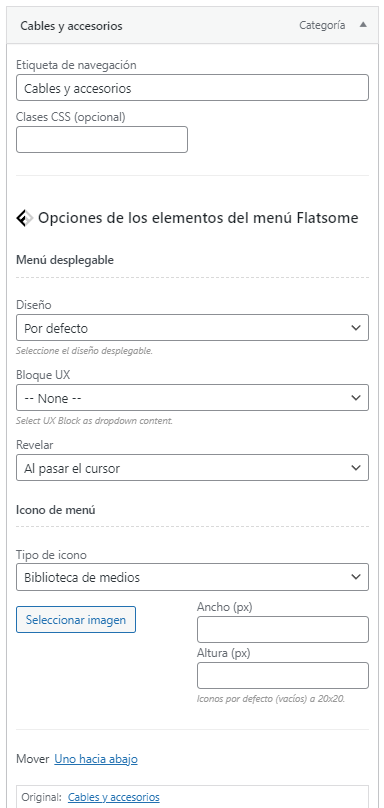Focus the Ancho (px) input field
This screenshot has width=384, height=808.
[x=283, y=630]
